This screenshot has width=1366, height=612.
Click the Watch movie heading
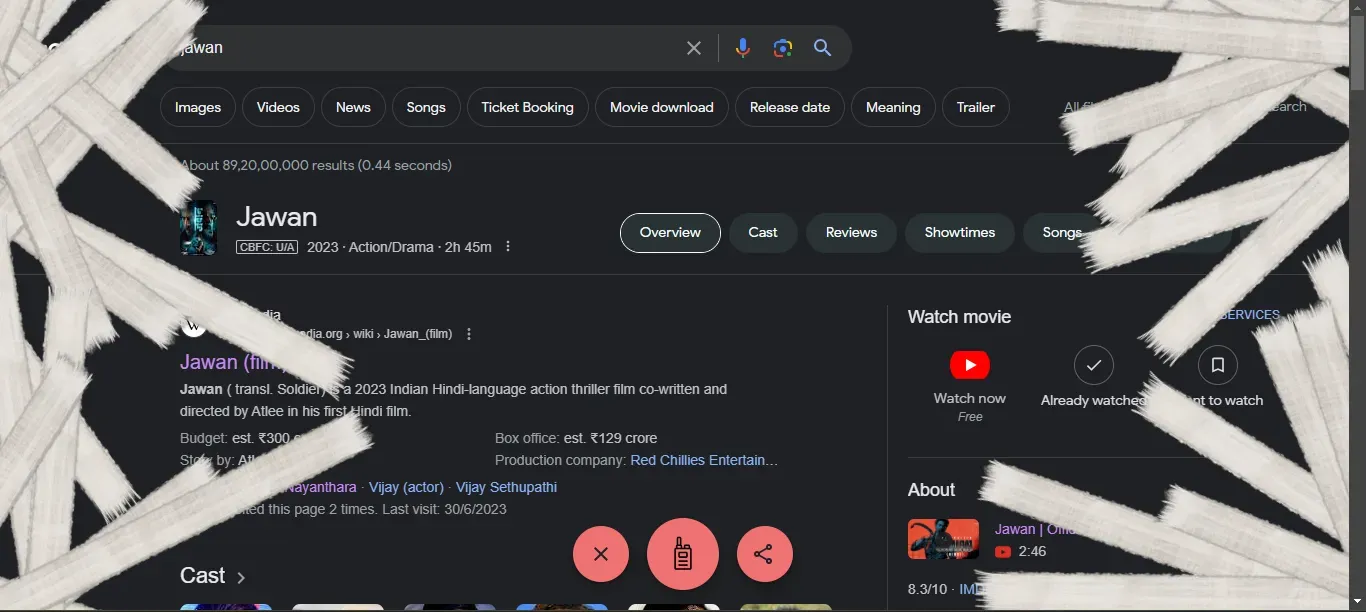click(959, 317)
